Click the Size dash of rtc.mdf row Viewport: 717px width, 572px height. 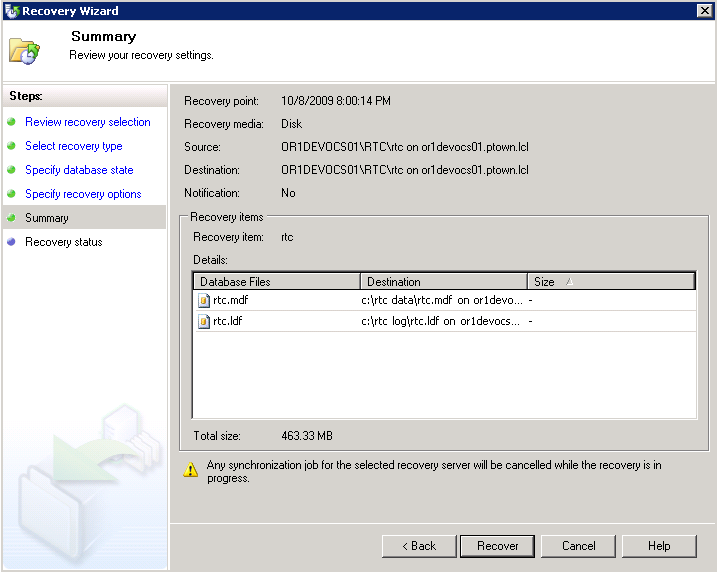tap(530, 301)
